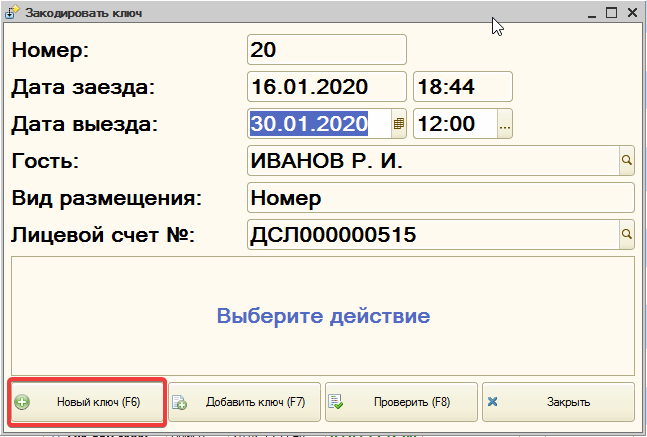Click the Закрыть button

(558, 402)
